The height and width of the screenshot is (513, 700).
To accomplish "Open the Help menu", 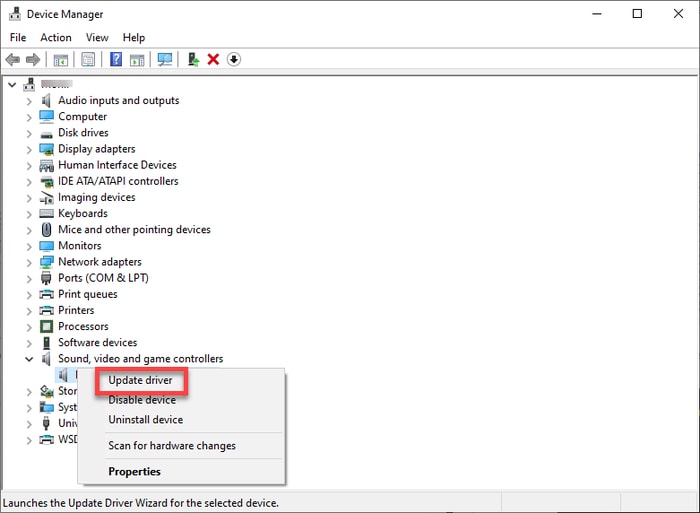I will click(x=133, y=38).
